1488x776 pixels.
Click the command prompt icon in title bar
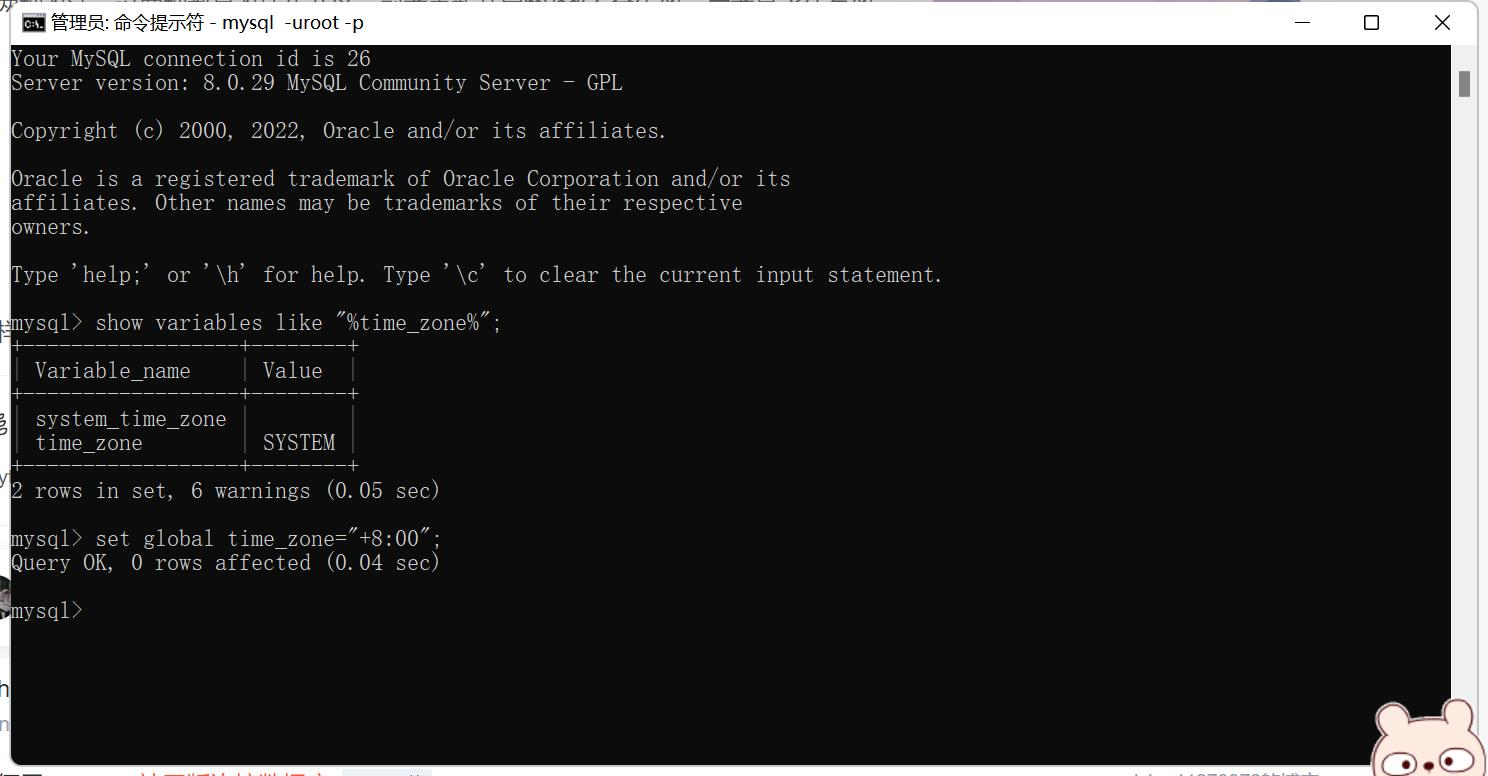[33, 23]
